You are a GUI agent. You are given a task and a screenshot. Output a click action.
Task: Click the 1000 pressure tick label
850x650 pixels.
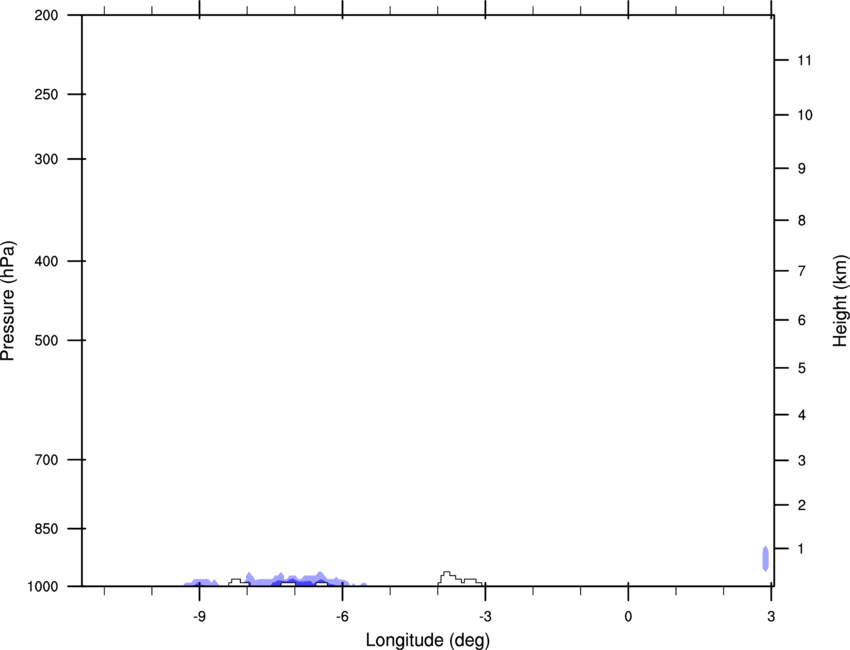click(x=43, y=586)
